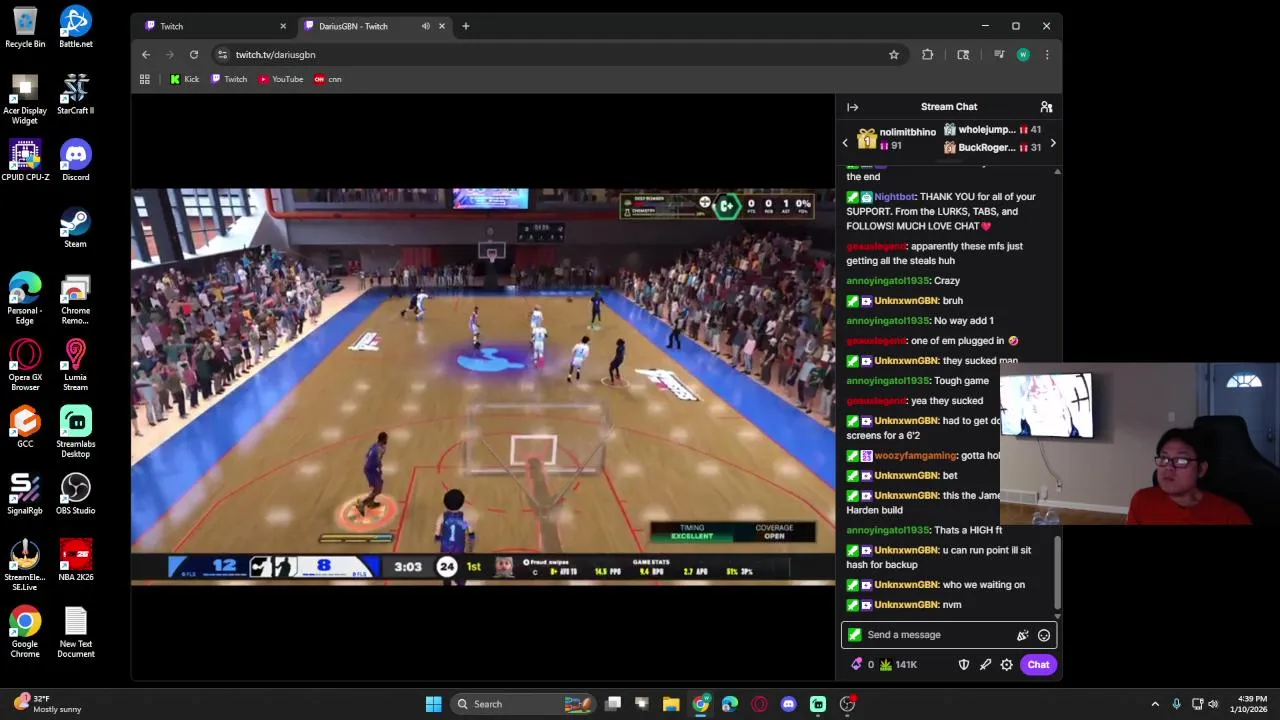Image resolution: width=1280 pixels, height=720 pixels.
Task: Select the Steam desktop icon
Action: [76, 228]
